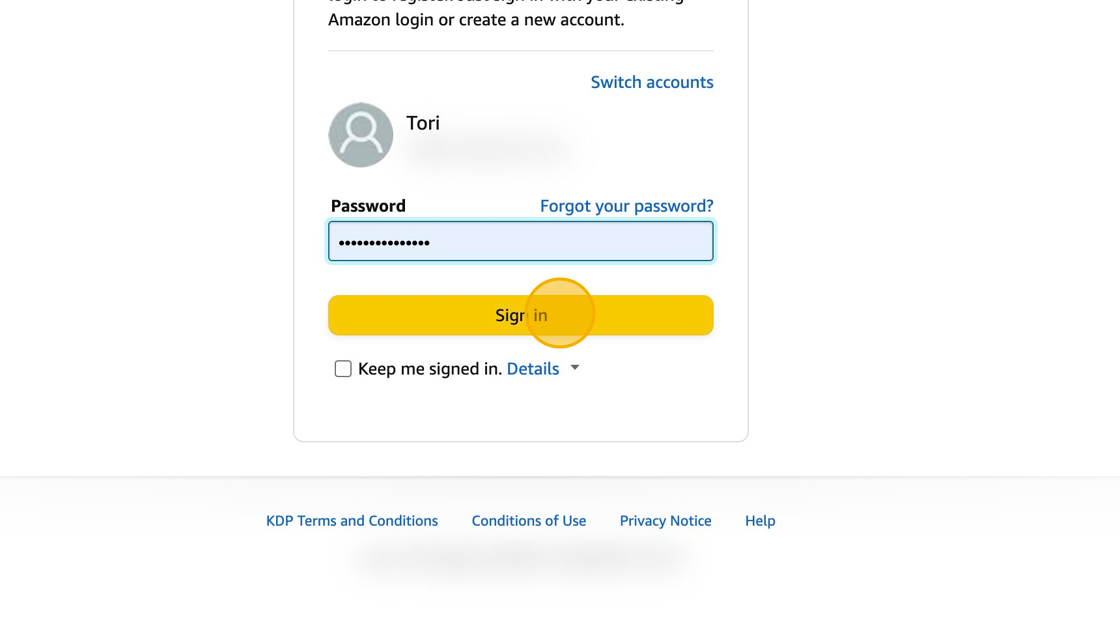The height and width of the screenshot is (626, 1120).
Task: Click the blurred copyright text in footer
Action: (x=520, y=558)
